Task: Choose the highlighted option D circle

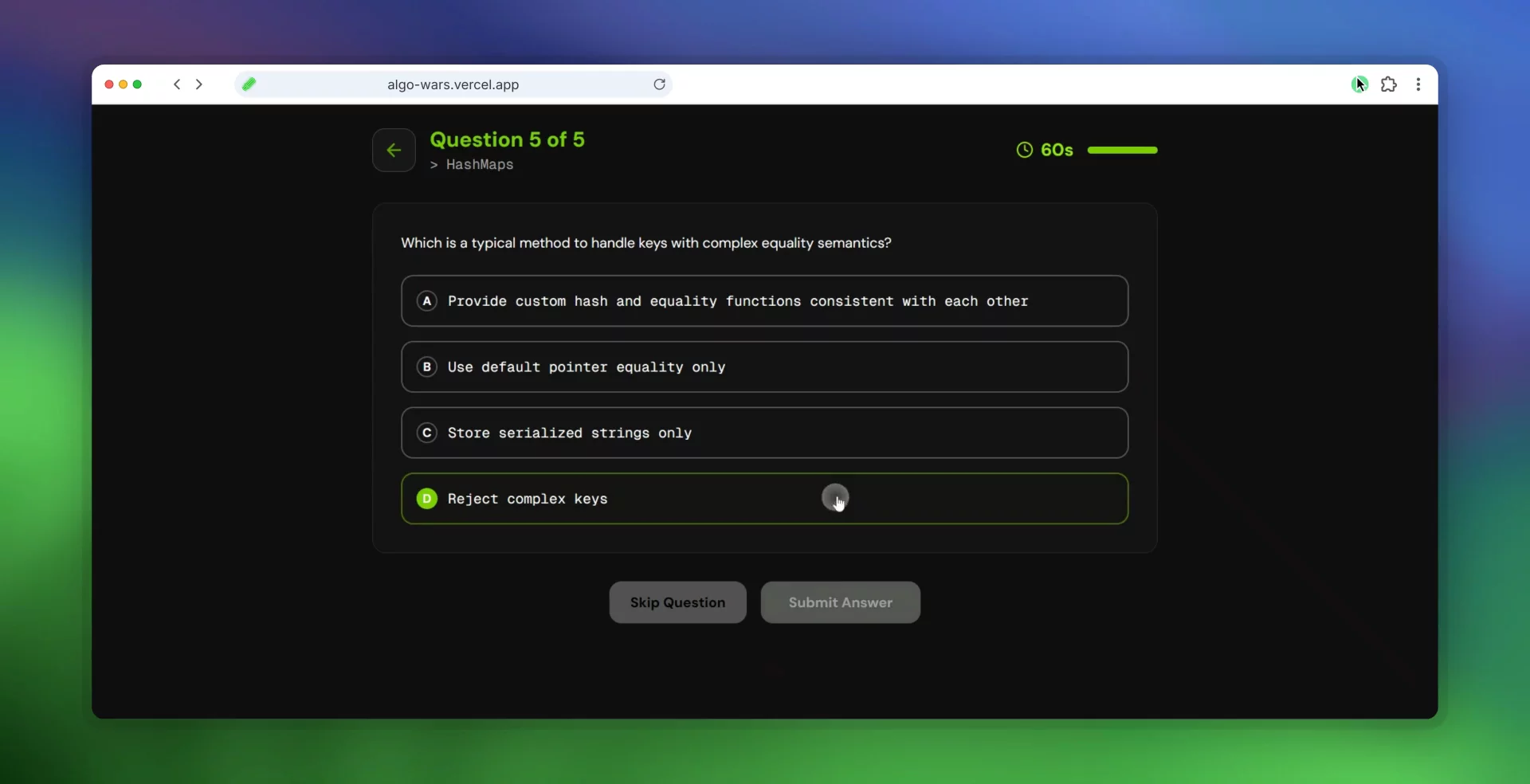Action: pyautogui.click(x=427, y=499)
